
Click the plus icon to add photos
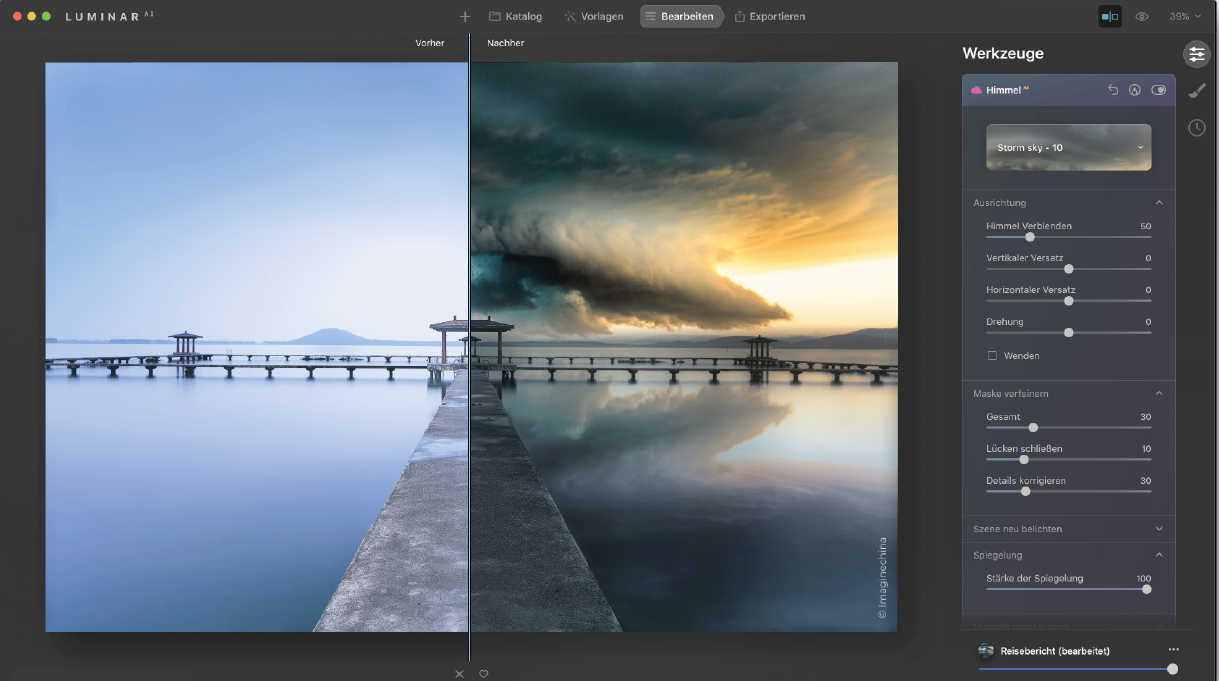coord(464,17)
